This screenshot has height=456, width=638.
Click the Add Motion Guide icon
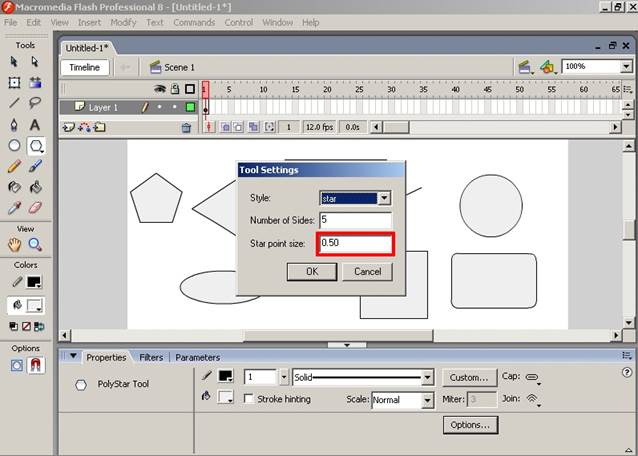coord(84,128)
